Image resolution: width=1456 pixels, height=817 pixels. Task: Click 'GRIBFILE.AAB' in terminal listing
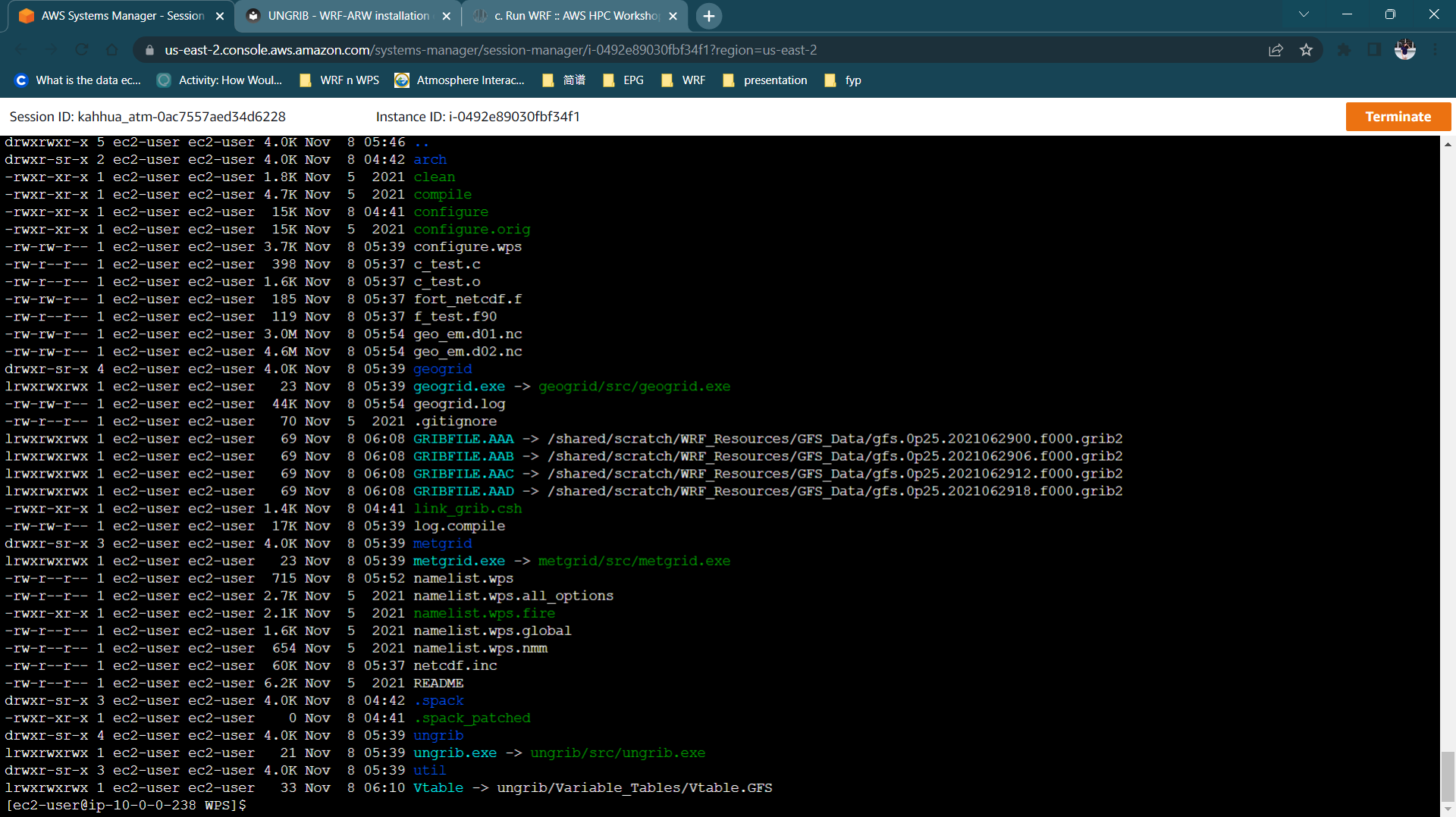point(463,456)
